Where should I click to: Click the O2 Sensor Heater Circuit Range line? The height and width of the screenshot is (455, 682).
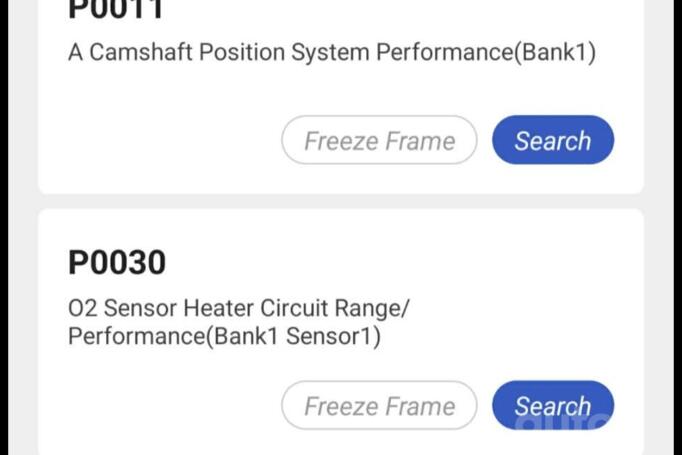tap(239, 308)
